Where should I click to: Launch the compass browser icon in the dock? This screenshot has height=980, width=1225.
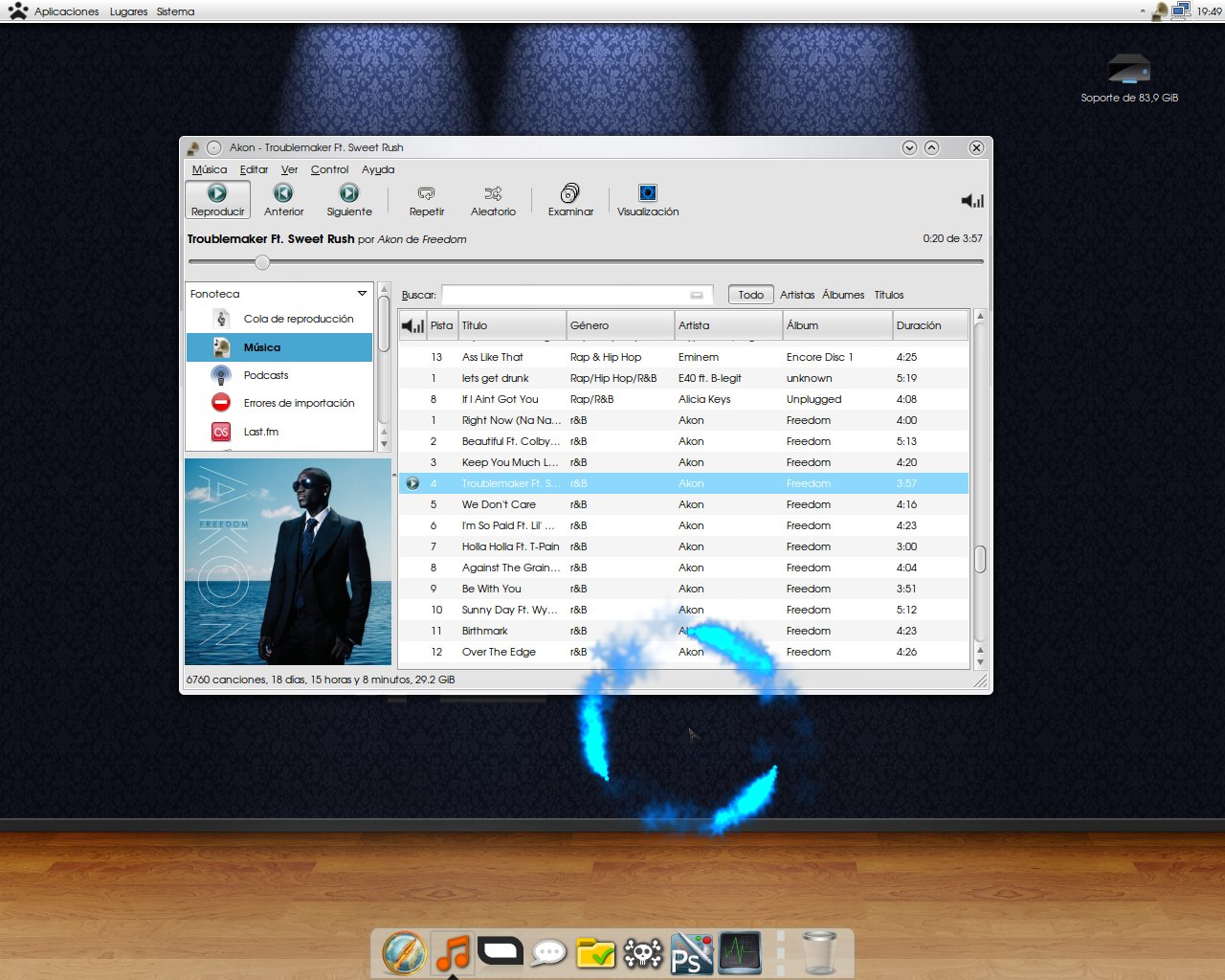click(x=404, y=953)
